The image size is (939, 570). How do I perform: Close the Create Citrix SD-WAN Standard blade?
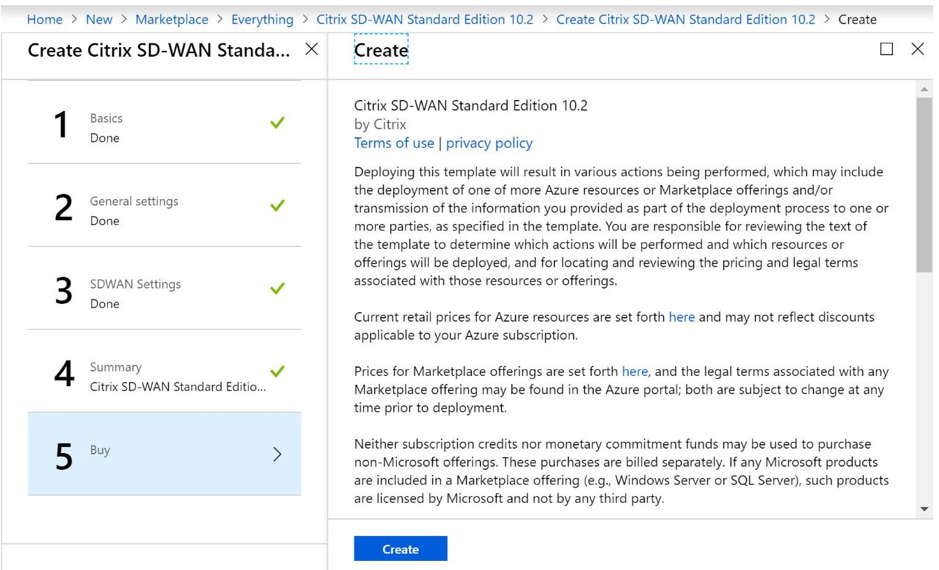coord(311,49)
